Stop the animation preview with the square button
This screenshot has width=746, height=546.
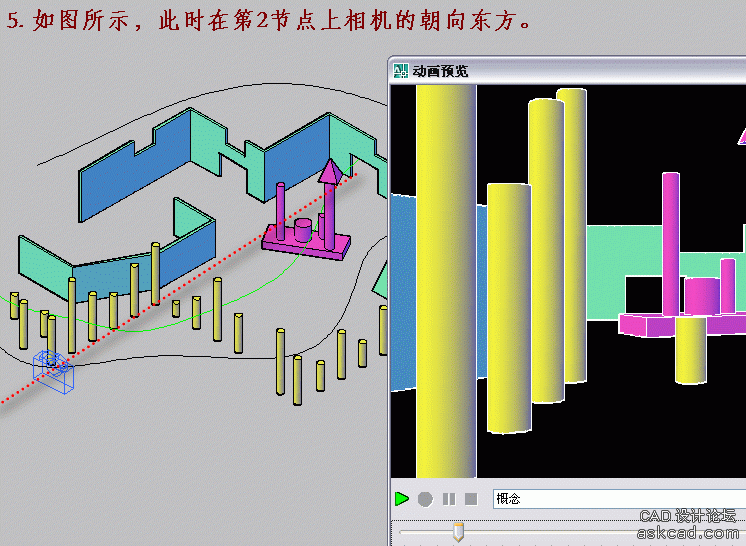[471, 499]
